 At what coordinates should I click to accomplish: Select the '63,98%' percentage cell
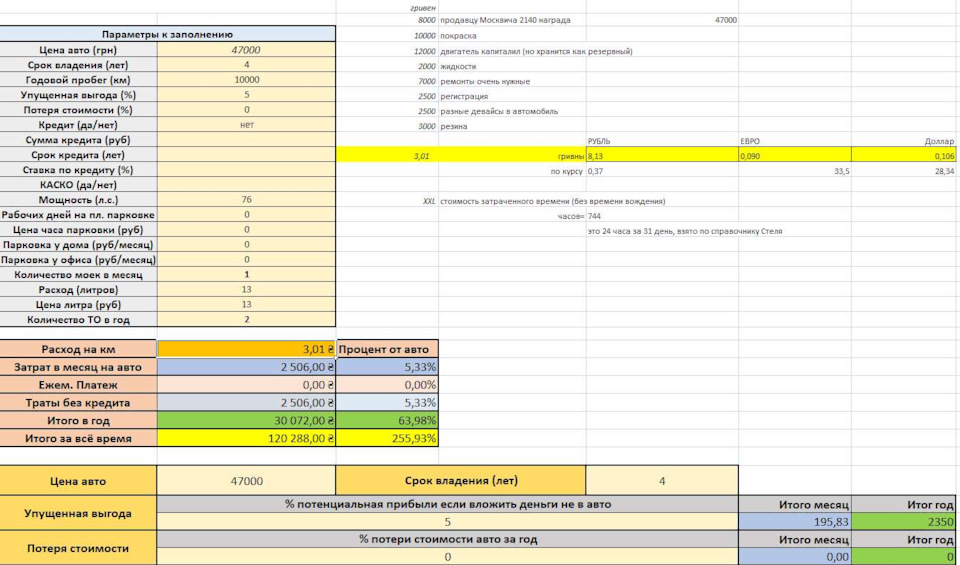click(x=387, y=421)
